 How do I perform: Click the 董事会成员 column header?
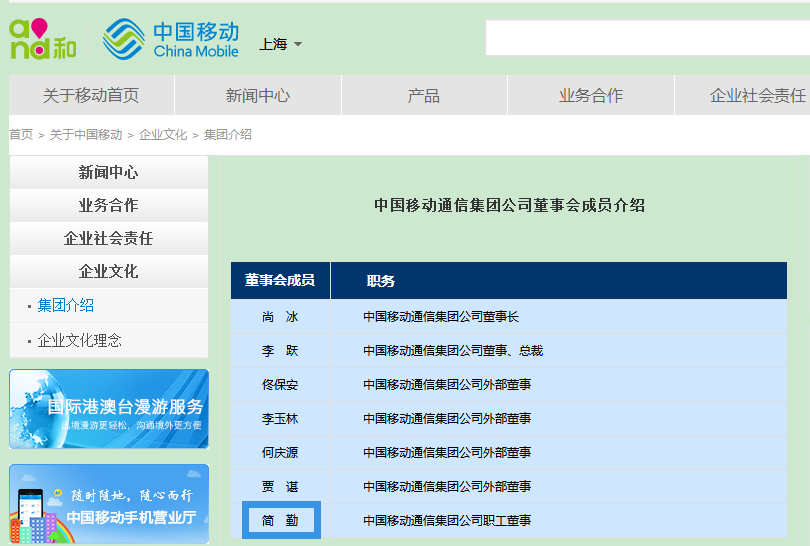[x=280, y=280]
